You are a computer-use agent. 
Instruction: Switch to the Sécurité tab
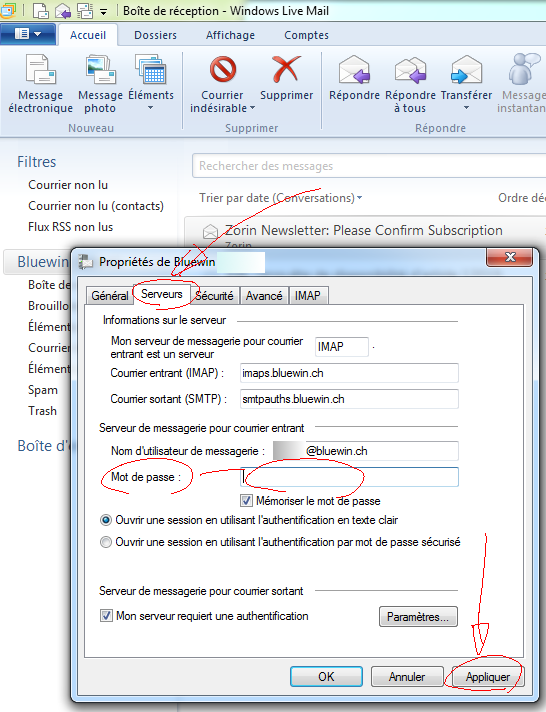click(x=214, y=296)
